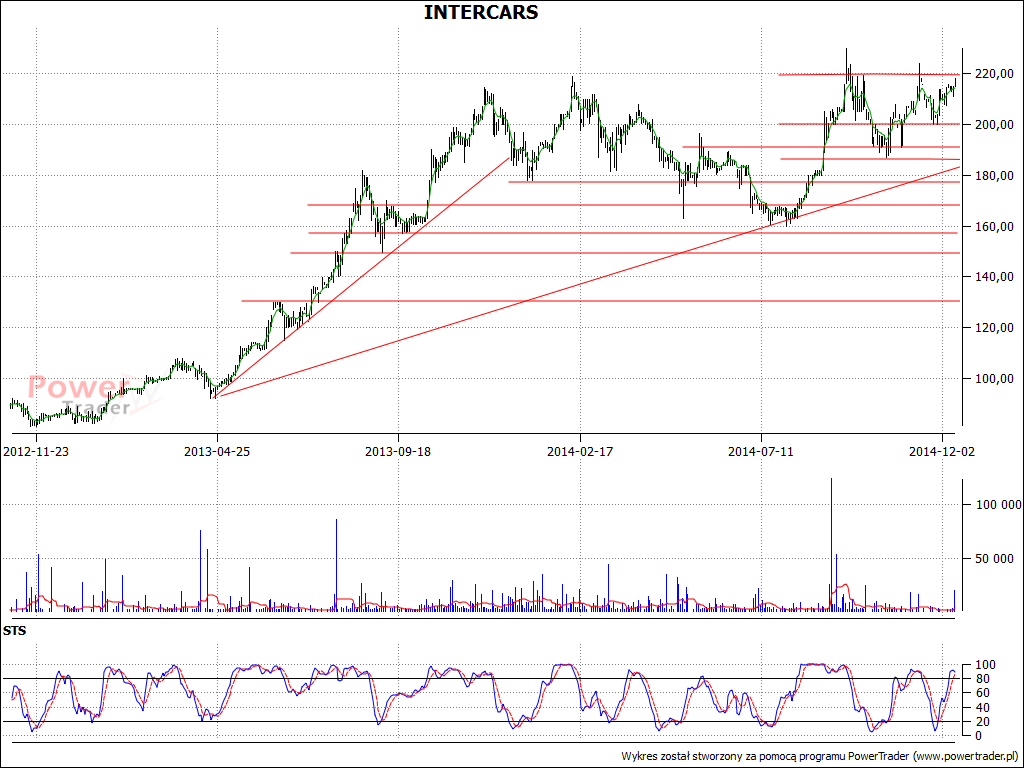Select the 2014-12-02 date label

(942, 451)
